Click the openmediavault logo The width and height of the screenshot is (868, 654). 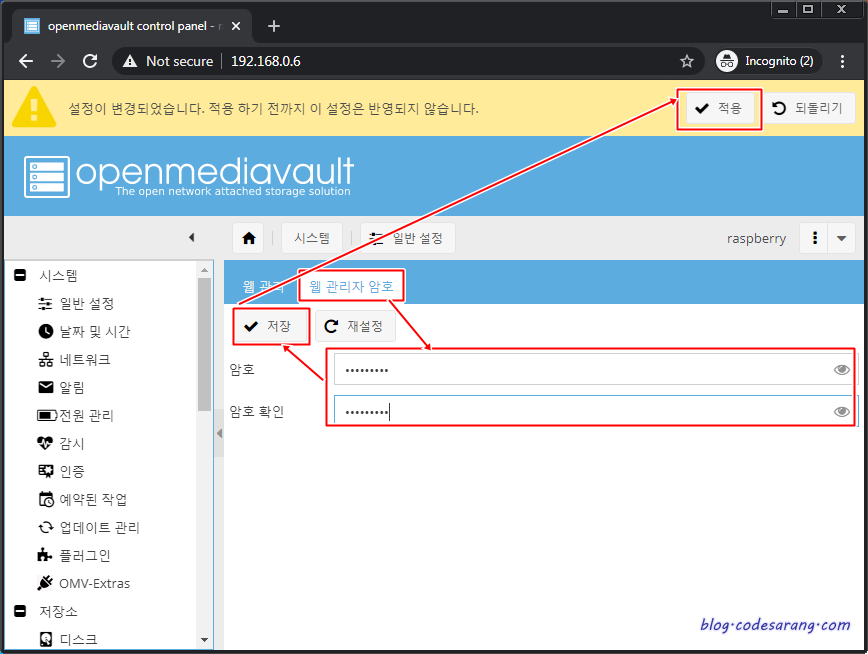(188, 177)
